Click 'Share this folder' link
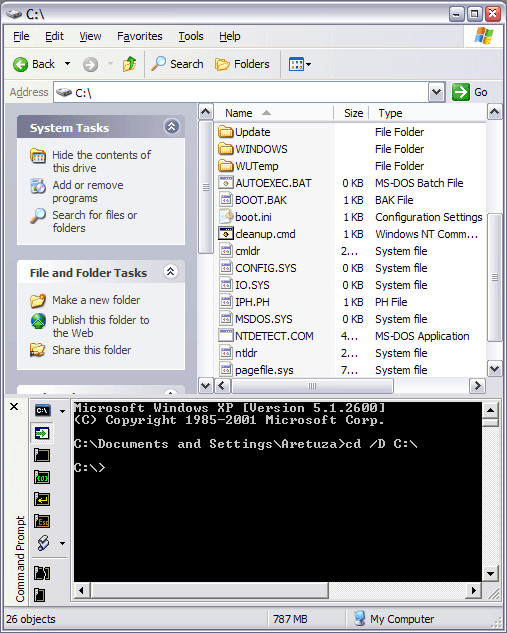The width and height of the screenshot is (507, 633). pyautogui.click(x=92, y=350)
